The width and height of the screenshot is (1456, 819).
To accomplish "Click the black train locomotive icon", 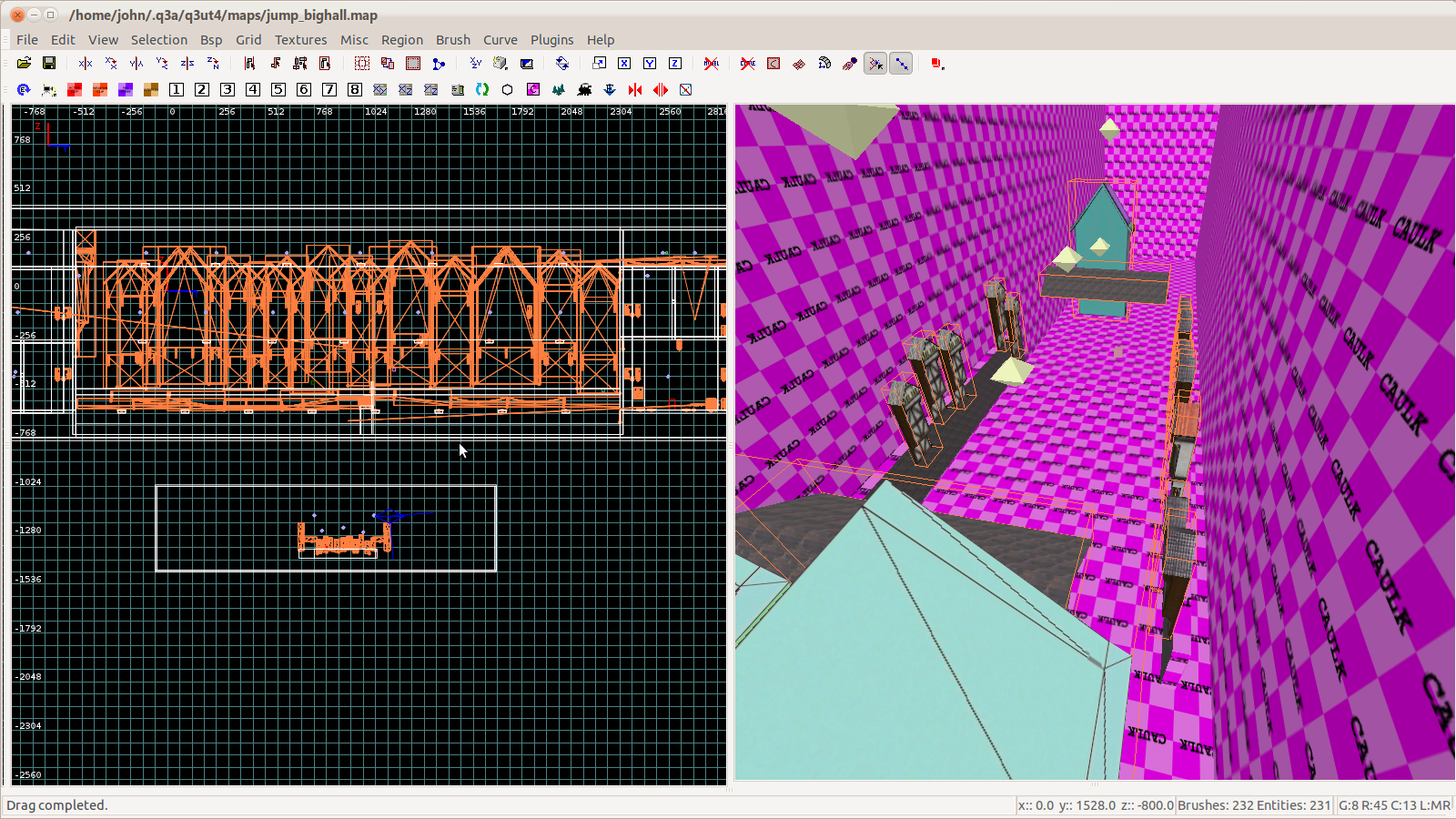I will pyautogui.click(x=584, y=89).
